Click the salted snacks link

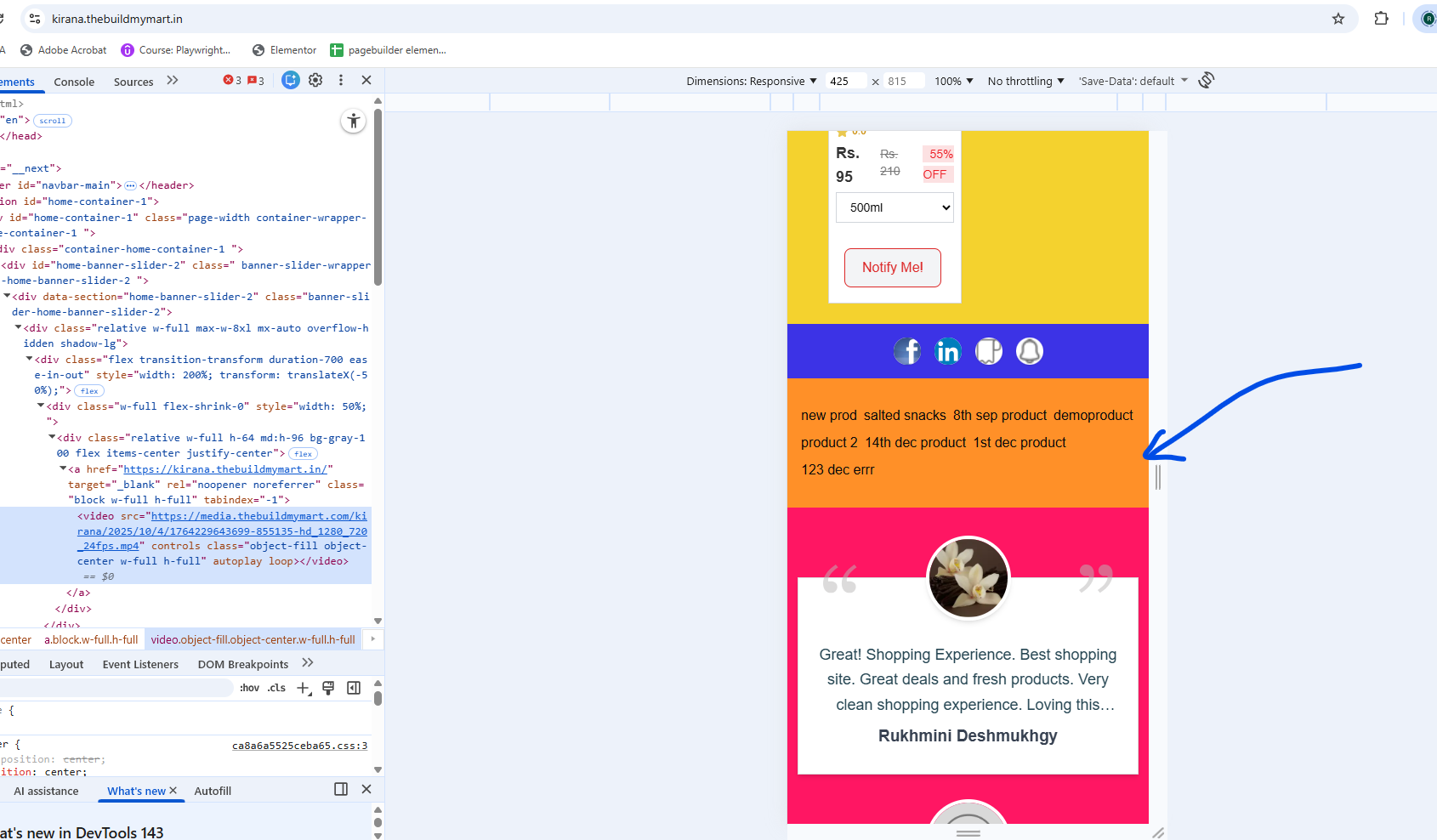point(905,416)
